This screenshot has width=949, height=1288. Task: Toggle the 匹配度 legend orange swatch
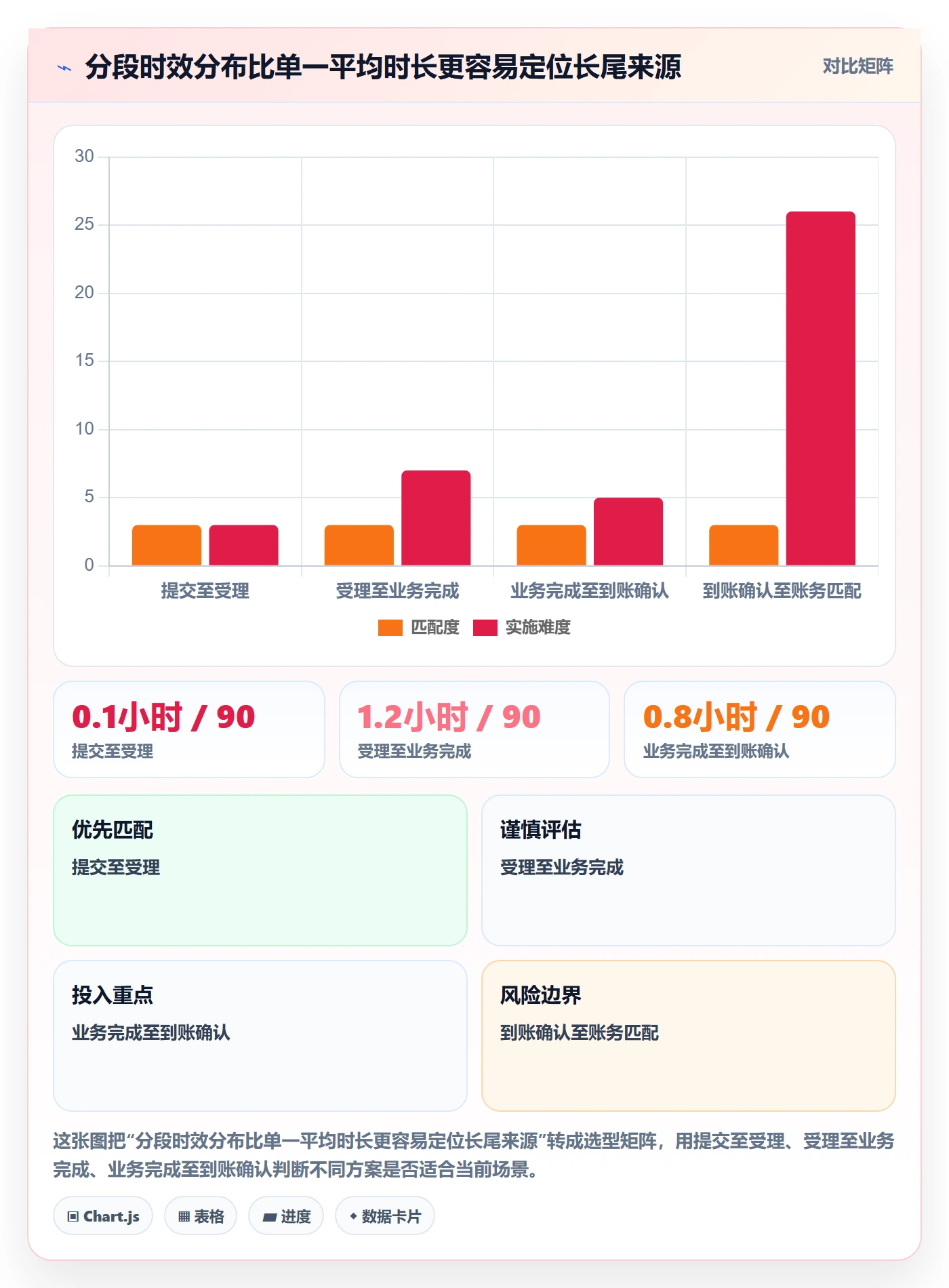pyautogui.click(x=390, y=628)
